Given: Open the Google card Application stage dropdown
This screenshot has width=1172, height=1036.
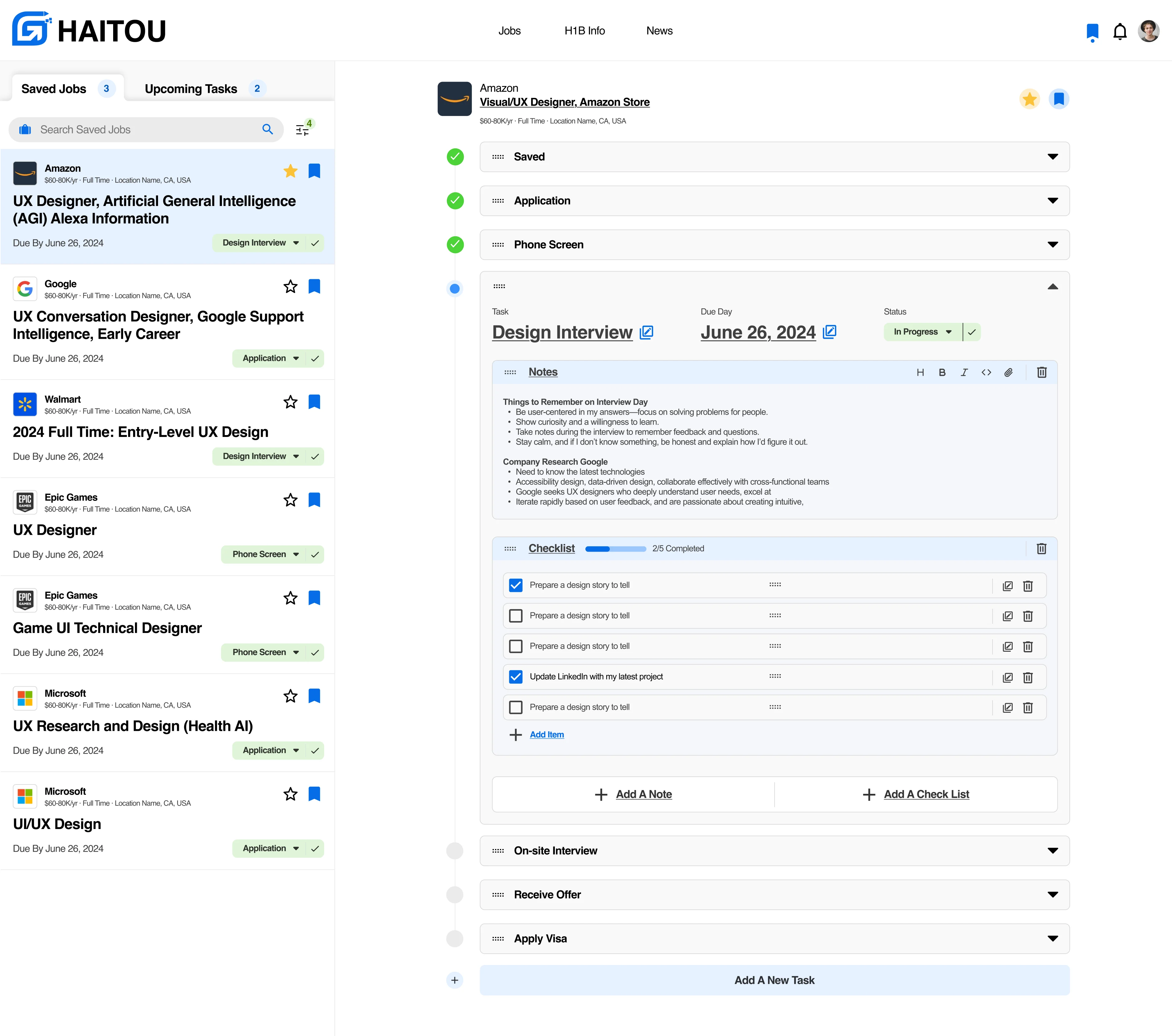Looking at the screenshot, I should tap(270, 358).
